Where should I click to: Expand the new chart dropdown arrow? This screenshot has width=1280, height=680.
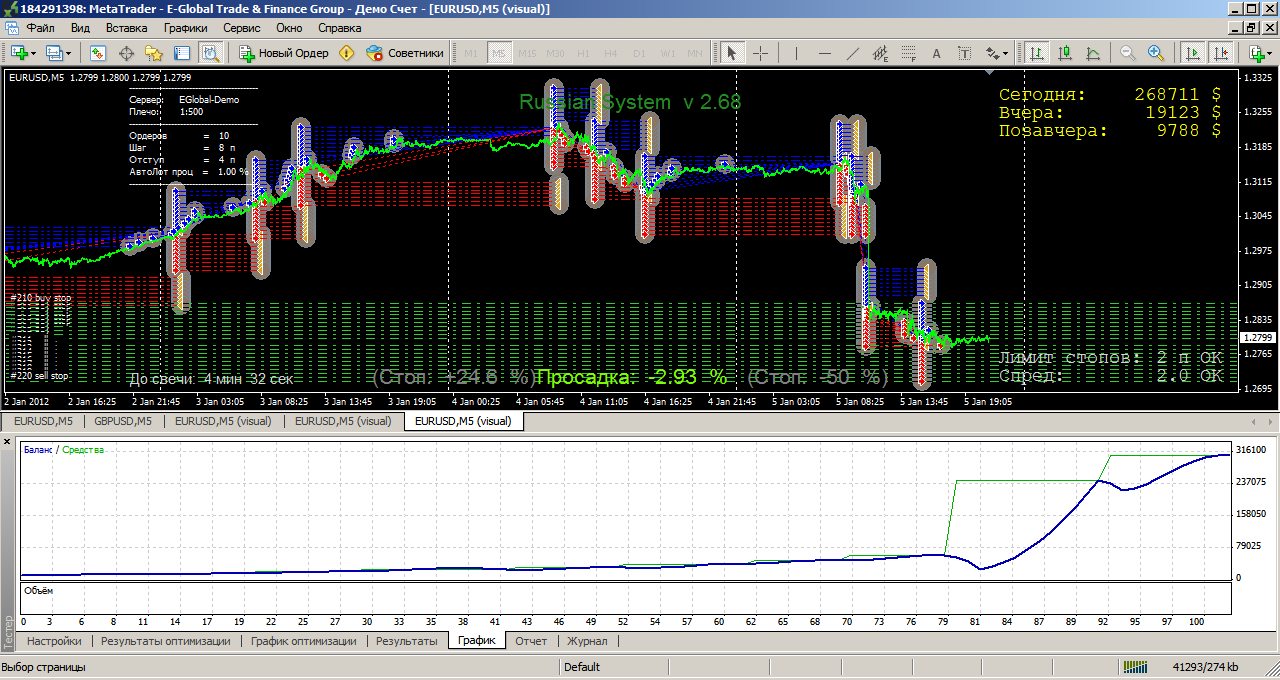click(x=34, y=53)
